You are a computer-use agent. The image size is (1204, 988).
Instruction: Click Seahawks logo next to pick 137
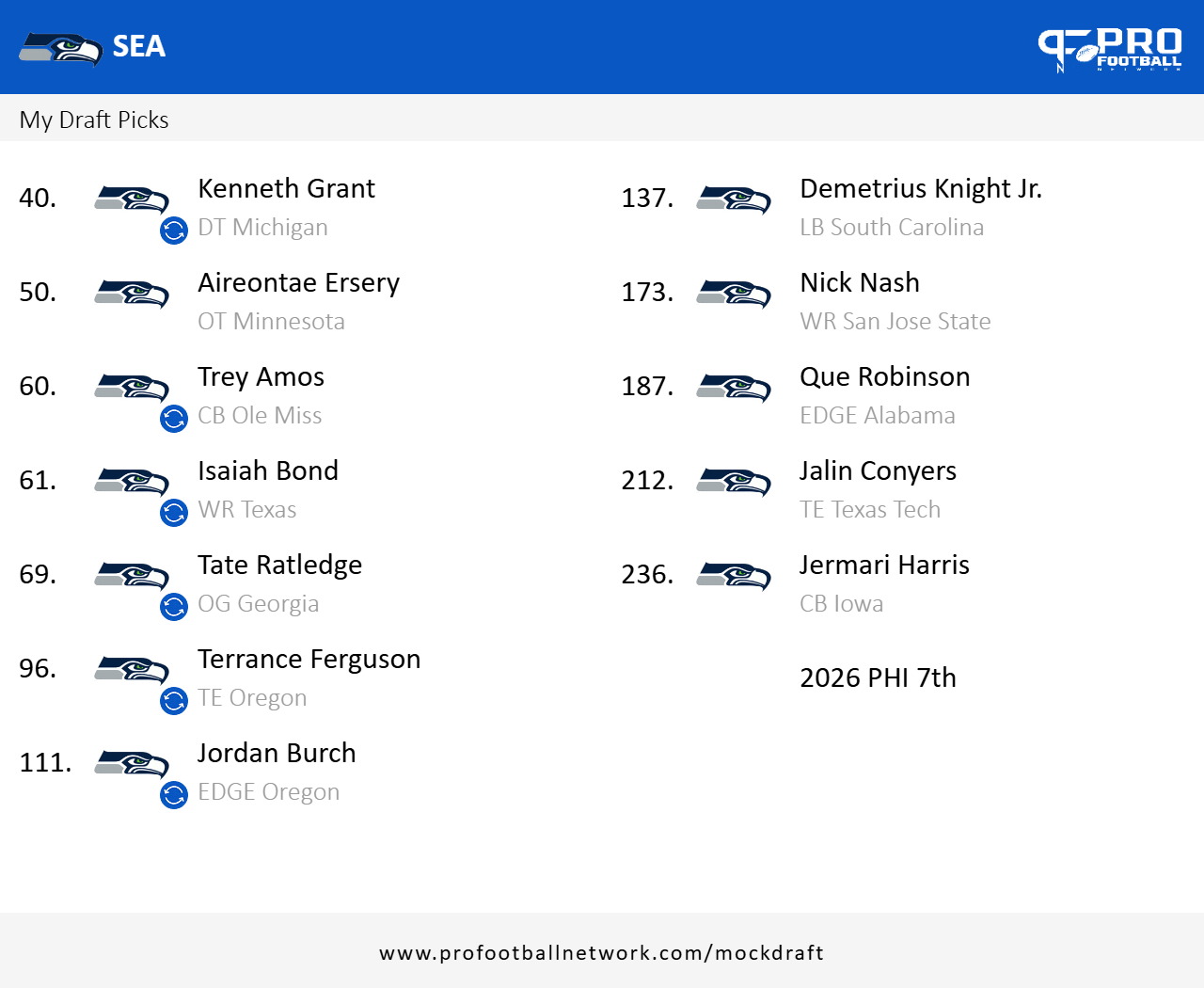734,199
